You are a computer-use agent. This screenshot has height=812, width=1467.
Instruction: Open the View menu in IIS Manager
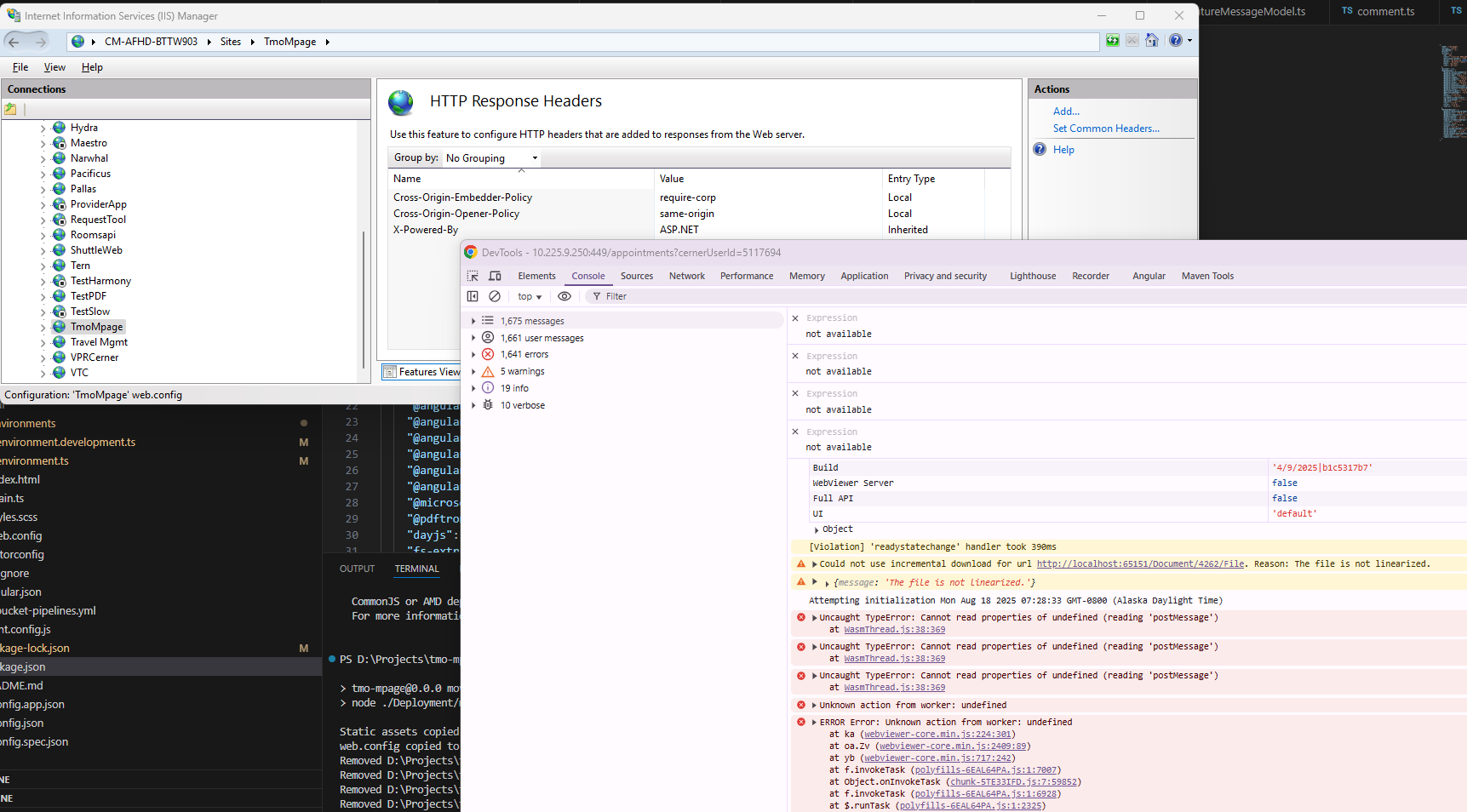(x=54, y=67)
